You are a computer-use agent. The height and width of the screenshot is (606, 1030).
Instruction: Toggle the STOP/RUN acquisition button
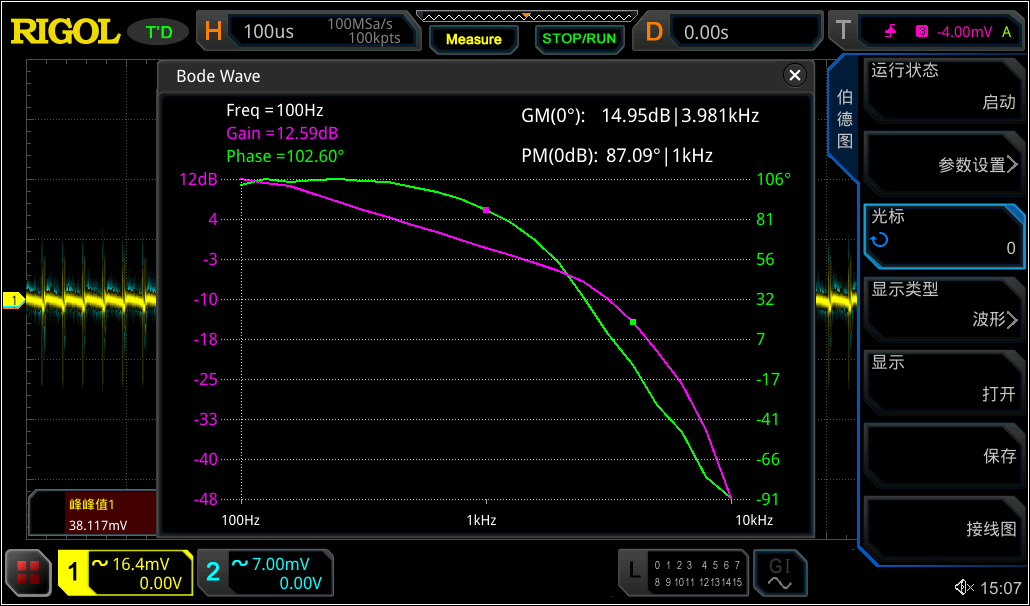(x=579, y=38)
